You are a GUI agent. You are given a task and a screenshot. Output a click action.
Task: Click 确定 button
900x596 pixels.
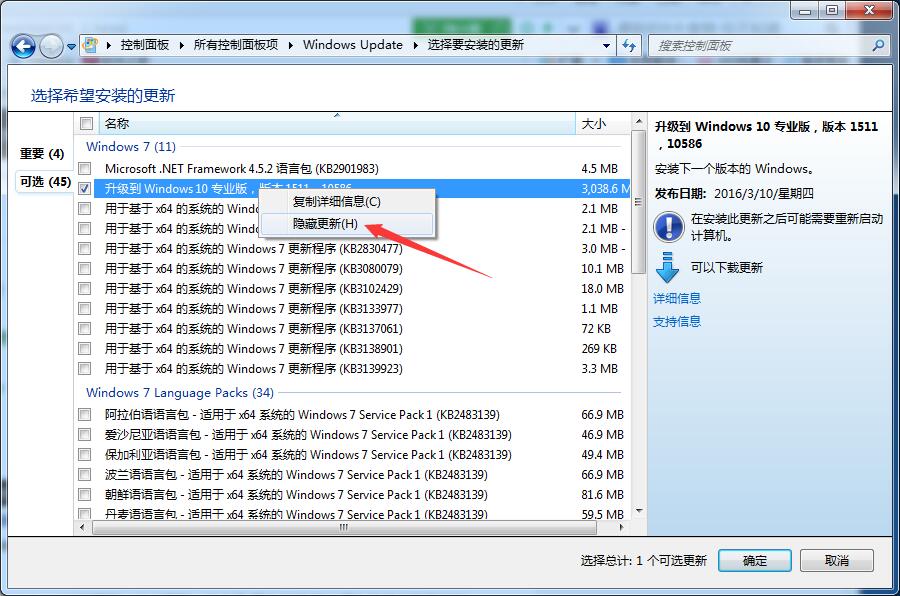tap(755, 560)
